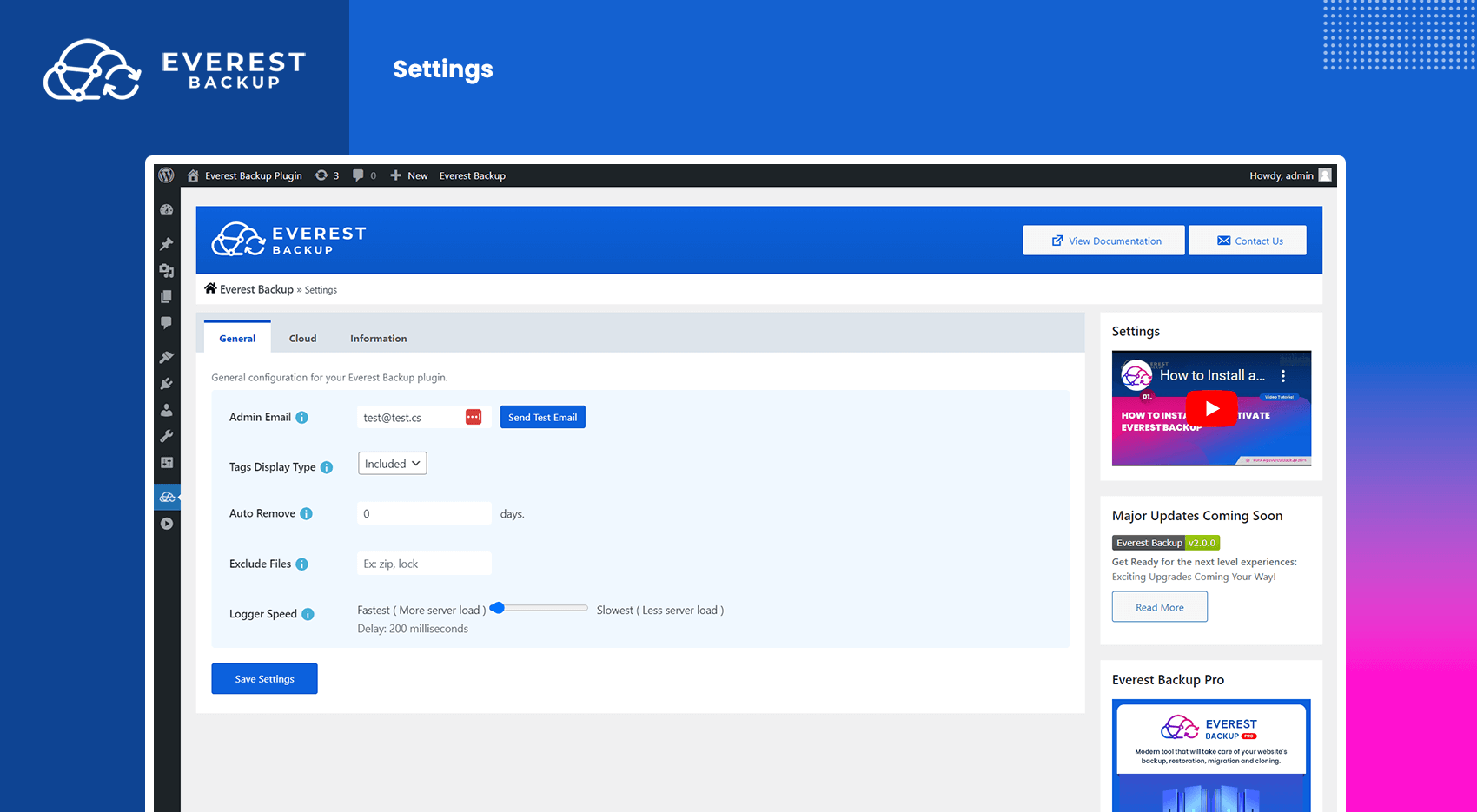This screenshot has height=812, width=1477.
Task: Click the info icon next to Logger Speed
Action: pyautogui.click(x=308, y=614)
